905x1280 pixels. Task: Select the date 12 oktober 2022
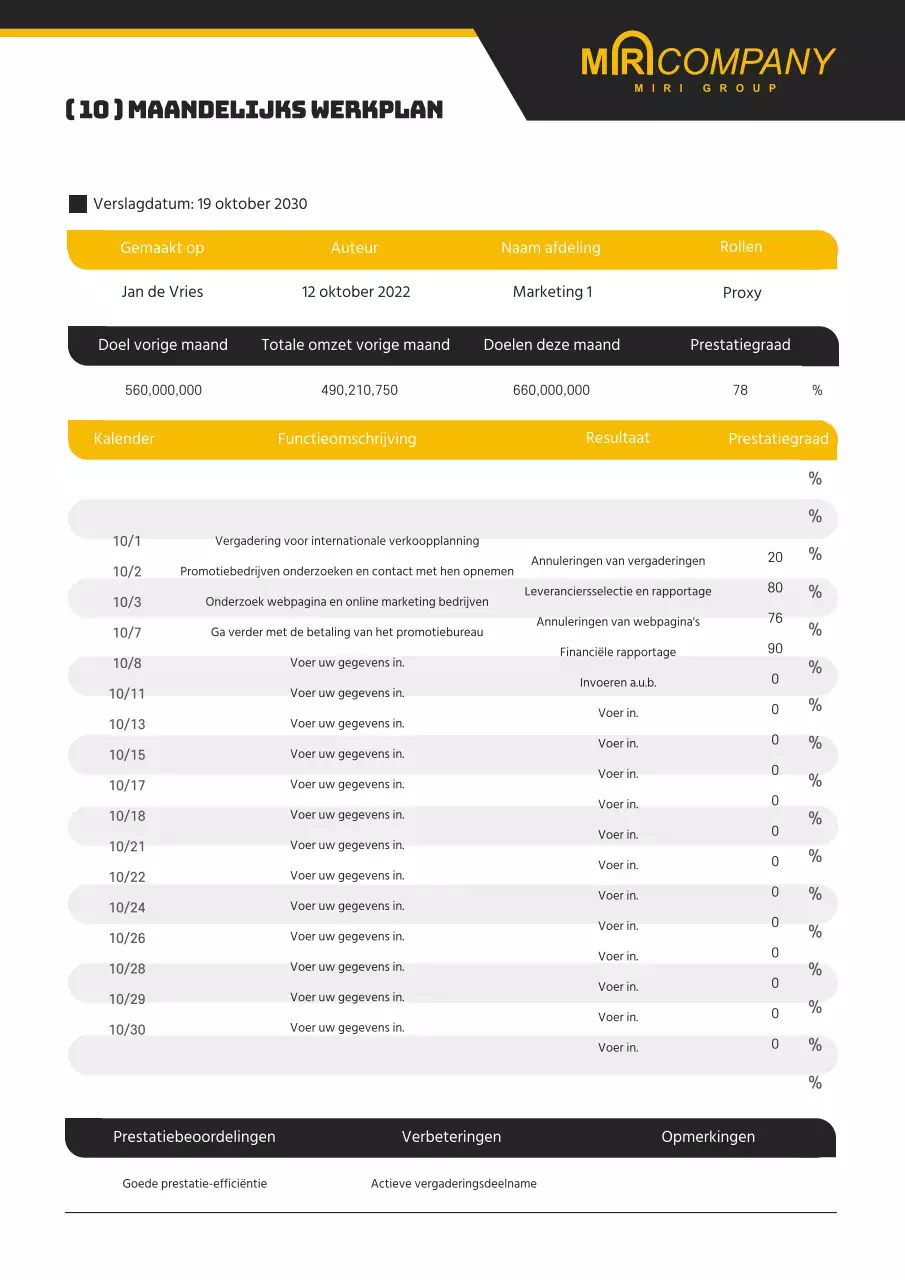coord(356,292)
